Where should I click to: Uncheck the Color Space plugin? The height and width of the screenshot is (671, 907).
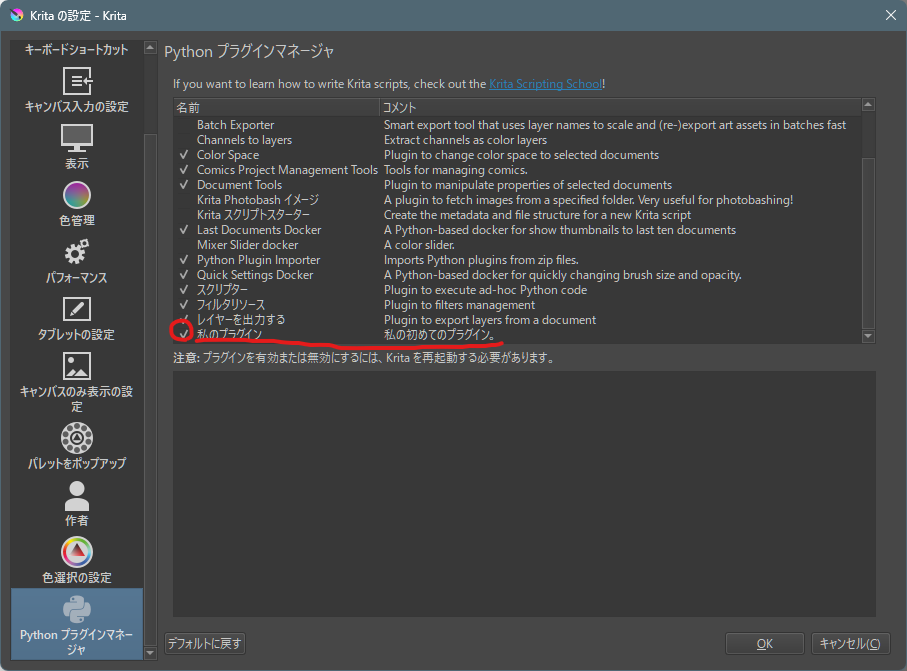pos(184,155)
